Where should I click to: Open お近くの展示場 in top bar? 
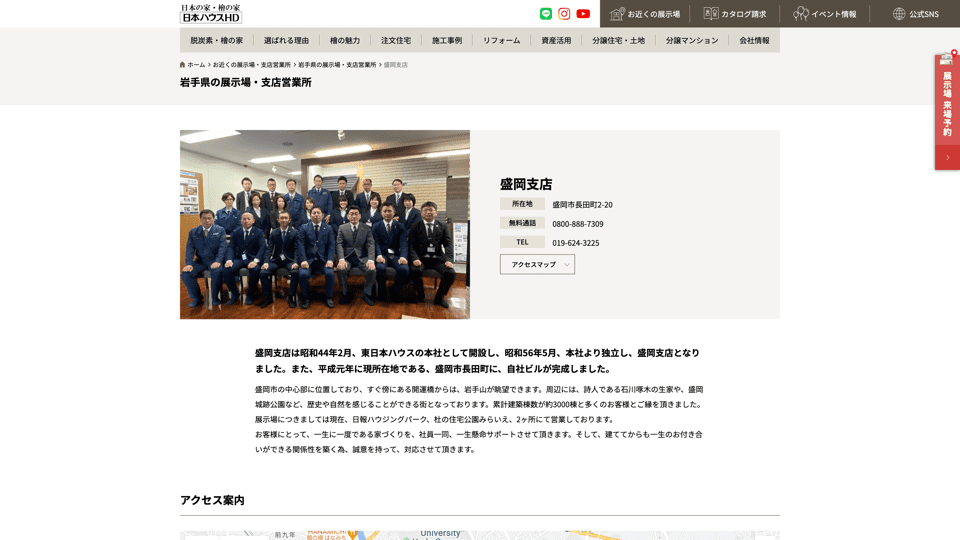click(645, 13)
